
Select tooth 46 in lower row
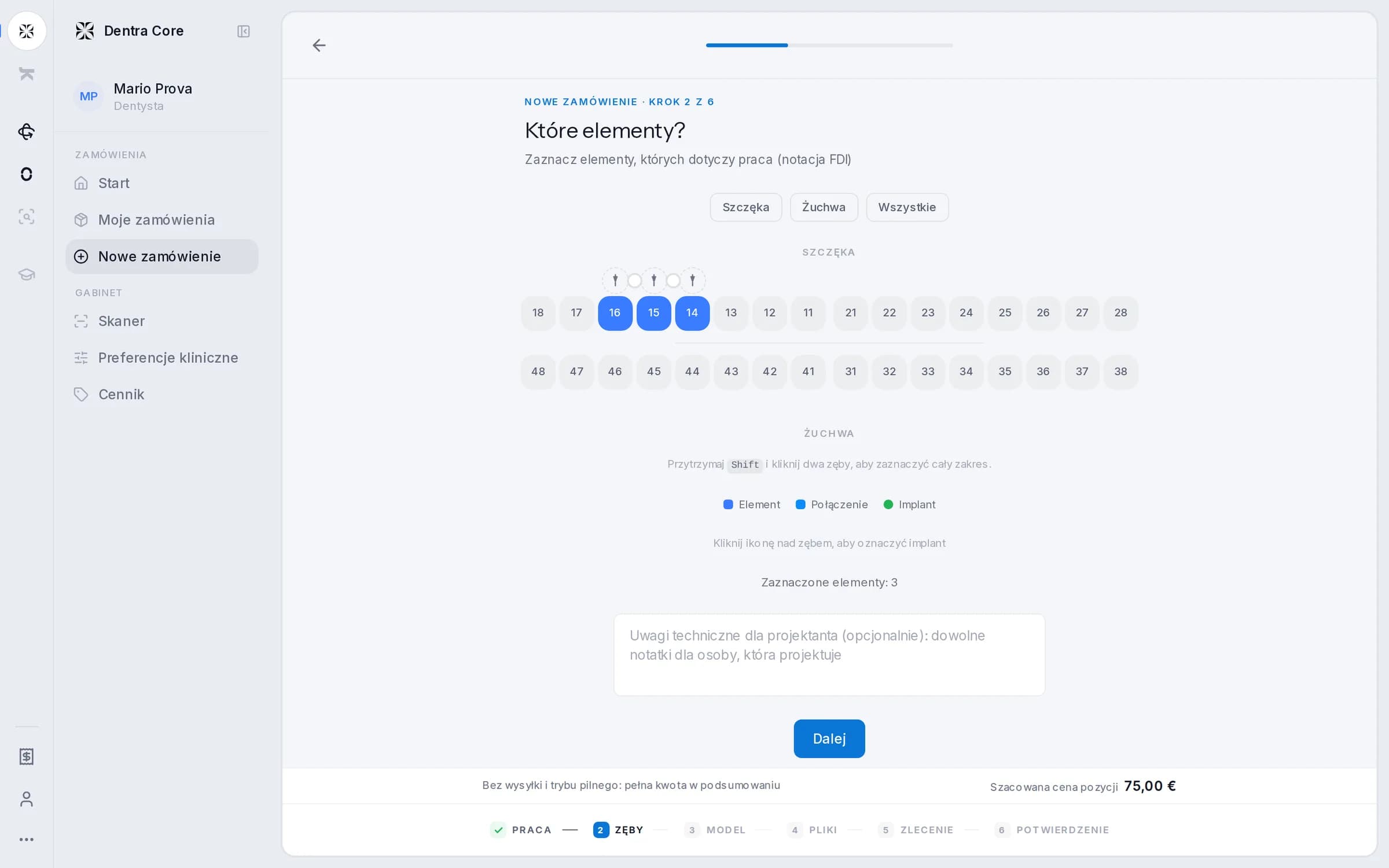click(x=615, y=372)
